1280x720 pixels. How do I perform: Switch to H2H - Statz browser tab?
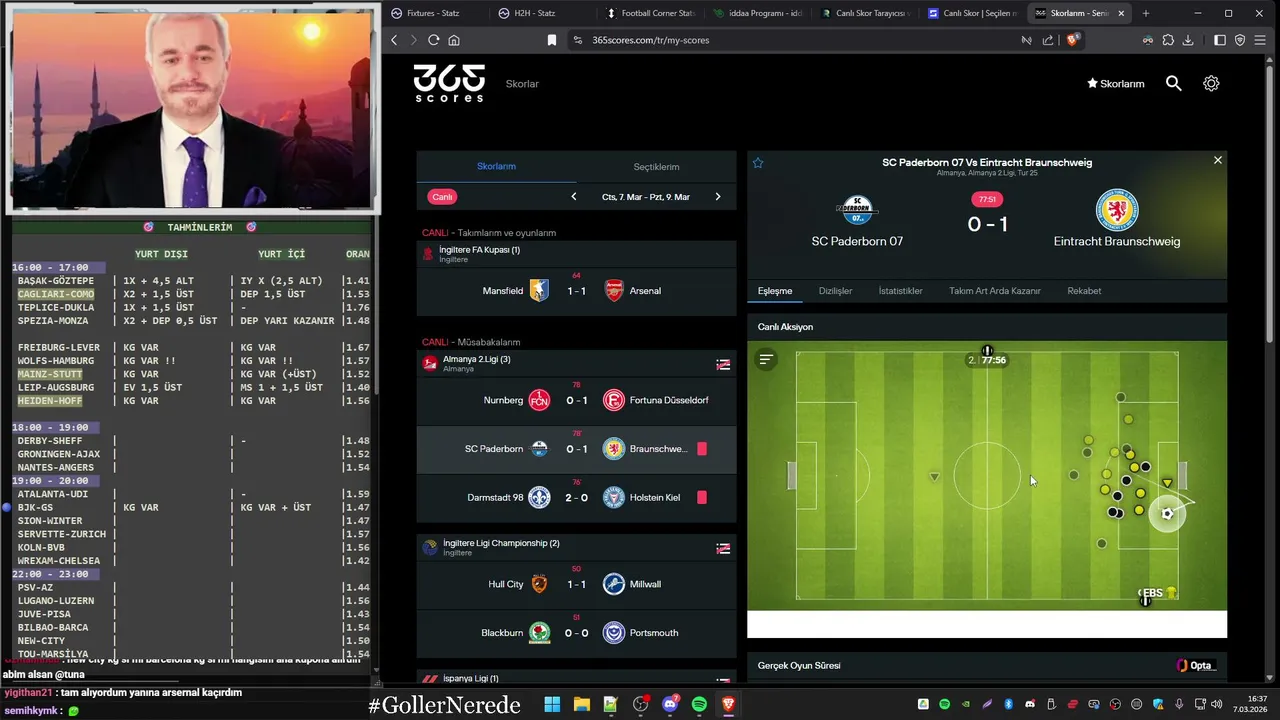click(542, 13)
